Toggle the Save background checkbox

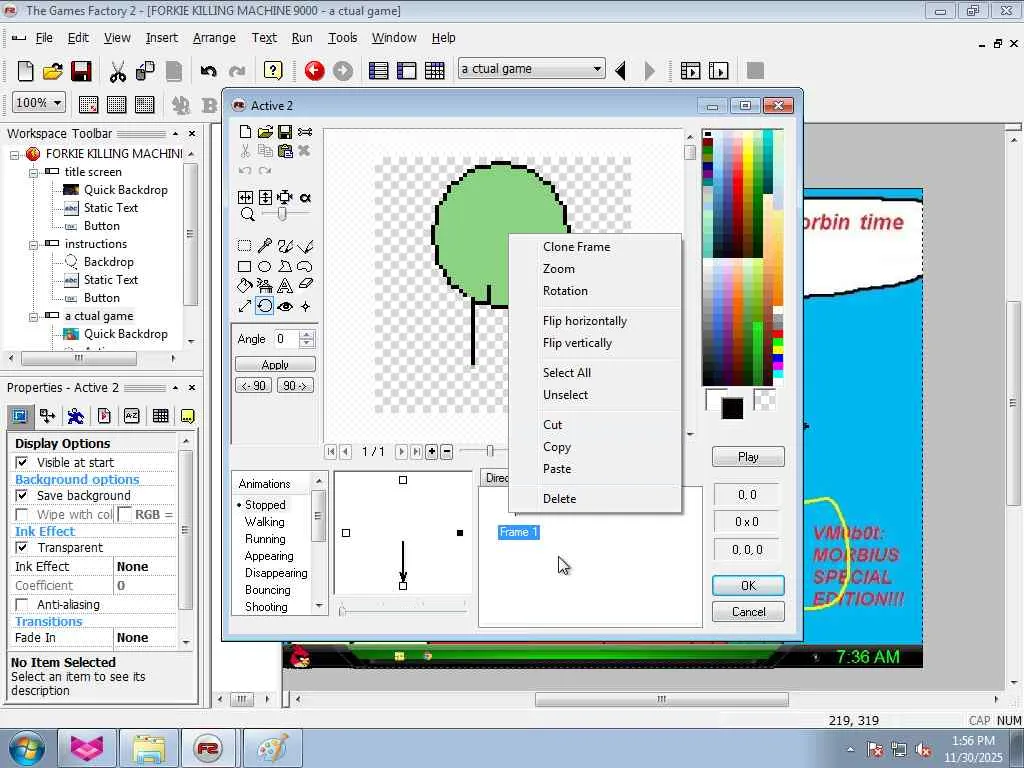[22, 496]
